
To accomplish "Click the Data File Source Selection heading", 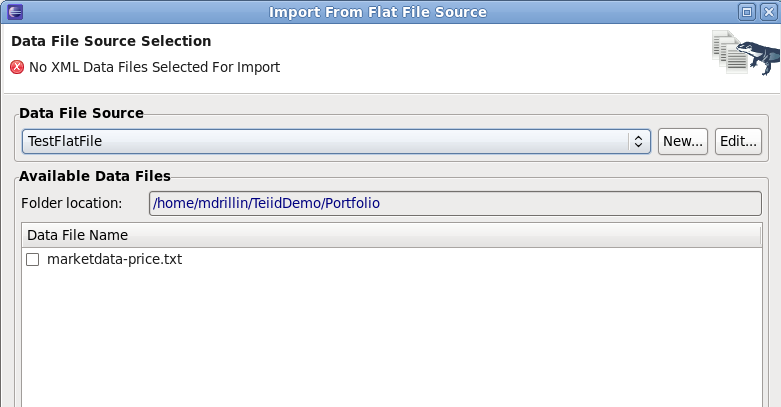I will (x=111, y=42).
